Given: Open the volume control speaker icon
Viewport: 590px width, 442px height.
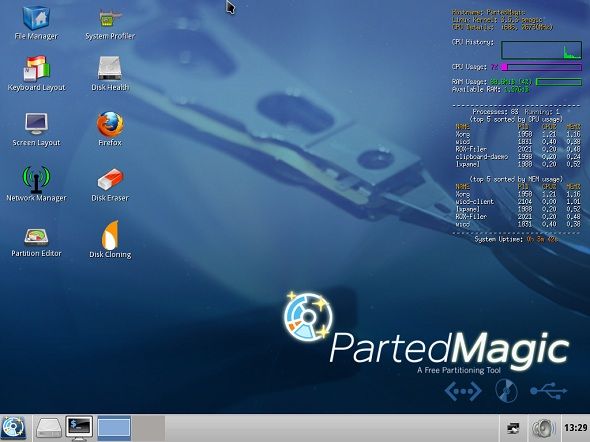Looking at the screenshot, I should pos(543,428).
